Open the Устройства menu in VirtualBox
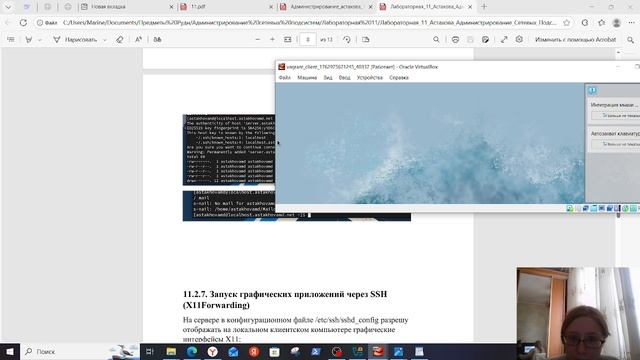Screen dimensions: 640x360 370,78
